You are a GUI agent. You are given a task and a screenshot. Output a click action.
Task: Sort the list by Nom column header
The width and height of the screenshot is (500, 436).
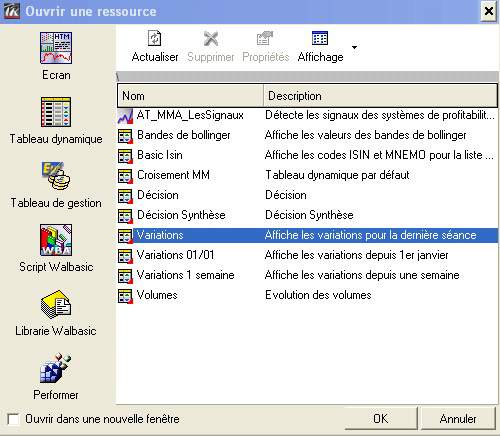coord(190,96)
